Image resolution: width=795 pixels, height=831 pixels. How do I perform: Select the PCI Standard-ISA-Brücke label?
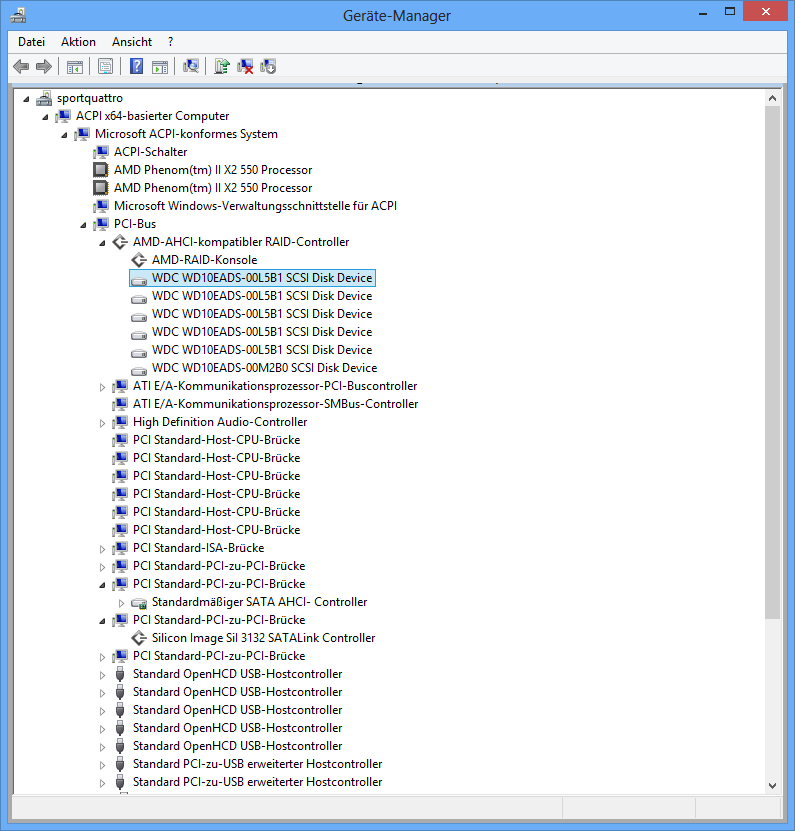[199, 547]
